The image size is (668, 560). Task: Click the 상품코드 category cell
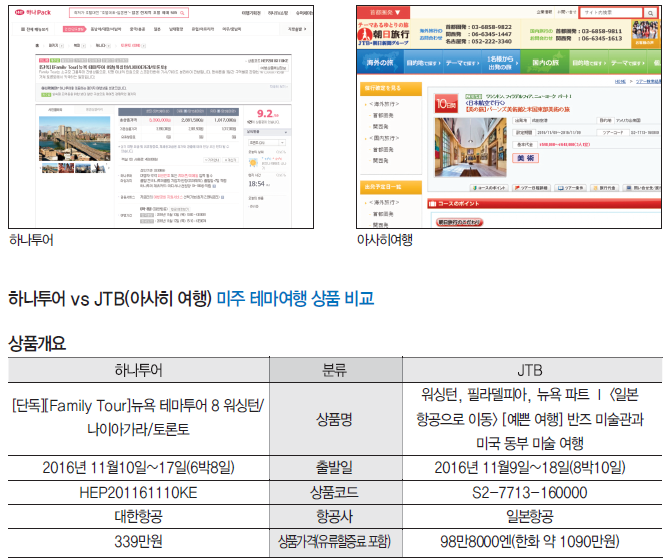pos(334,492)
